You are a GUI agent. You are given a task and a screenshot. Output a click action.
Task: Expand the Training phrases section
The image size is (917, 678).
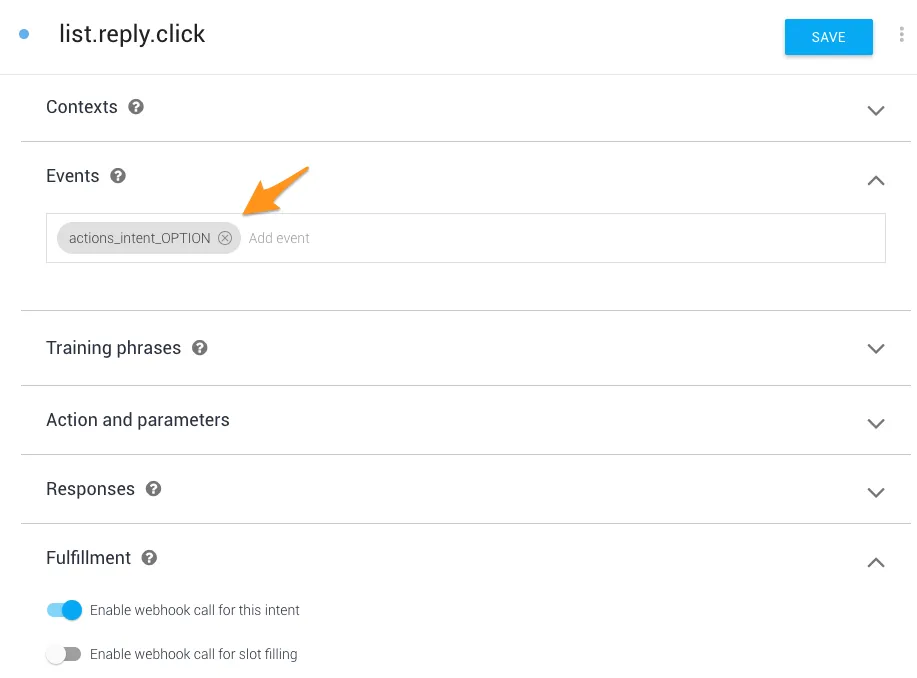tap(876, 349)
